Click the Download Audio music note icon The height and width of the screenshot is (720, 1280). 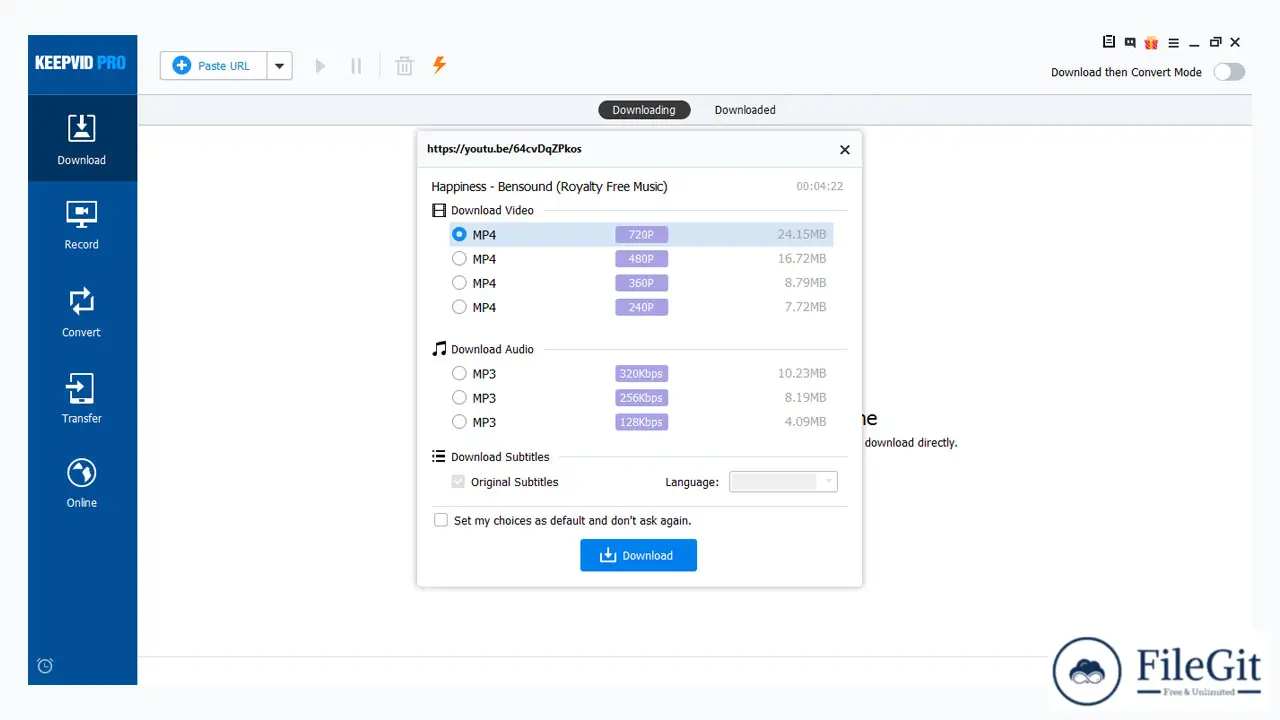click(x=439, y=349)
